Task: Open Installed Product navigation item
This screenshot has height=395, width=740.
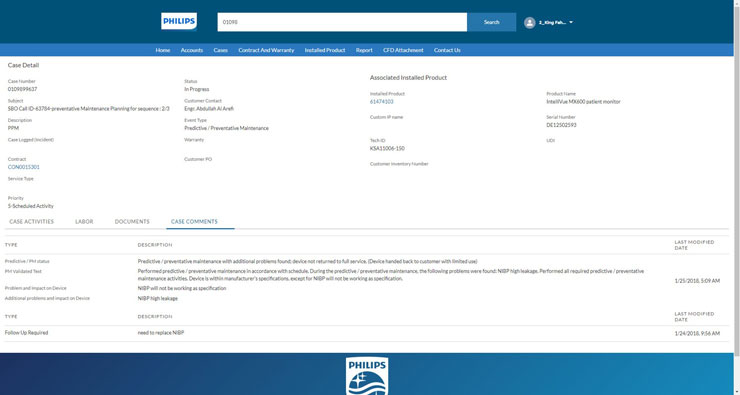Action: [x=325, y=50]
